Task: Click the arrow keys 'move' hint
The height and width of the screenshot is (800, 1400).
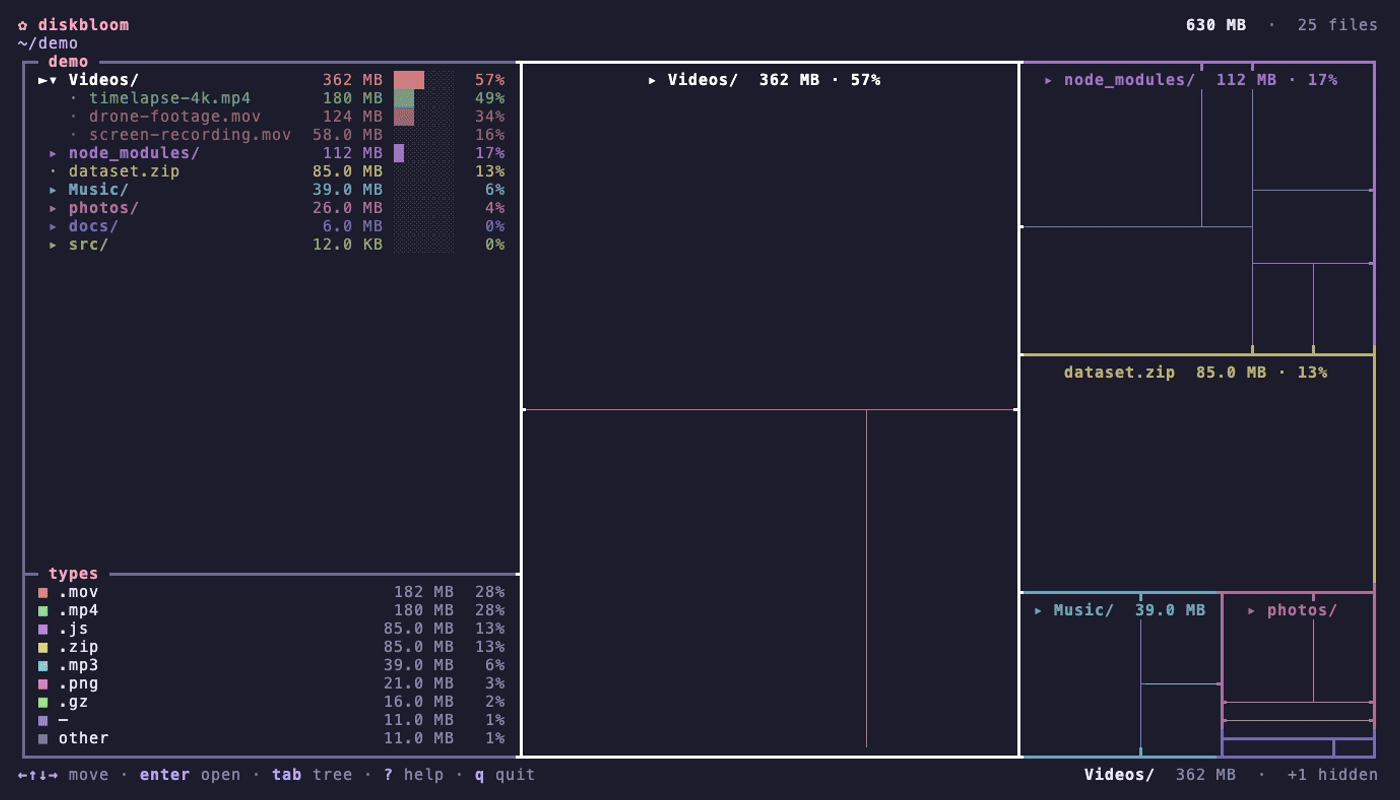Action: coord(63,775)
